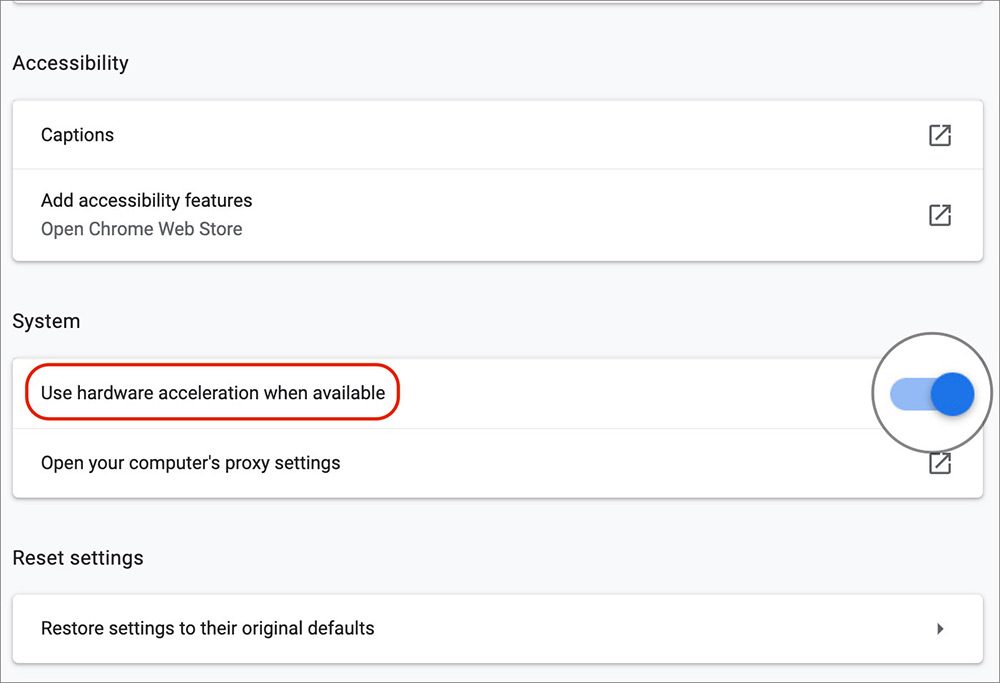Click the external link icon beside Captions

[x=940, y=135]
